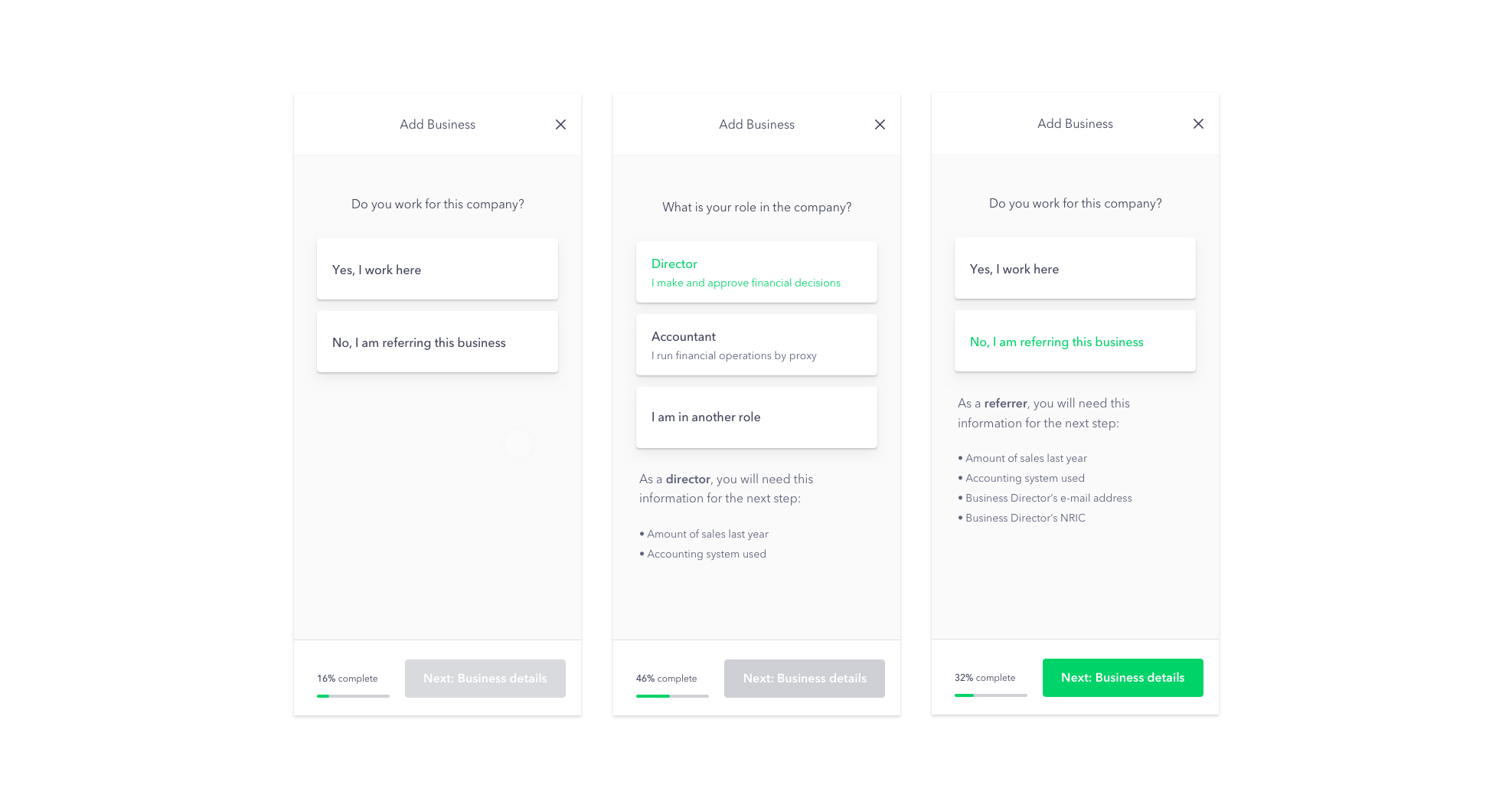Close the middle Add Business panel

[880, 124]
